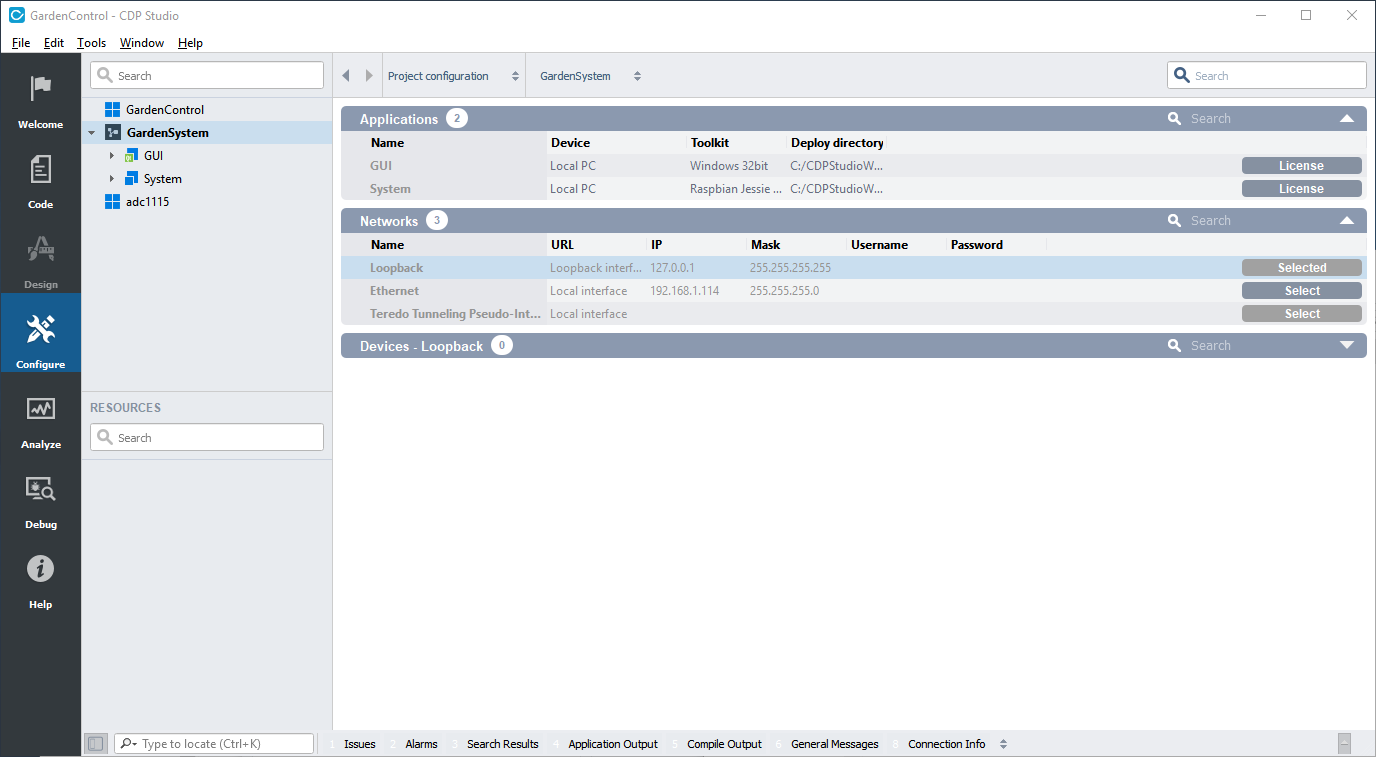Select the Ethernet network row name
1376x757 pixels.
pos(394,291)
